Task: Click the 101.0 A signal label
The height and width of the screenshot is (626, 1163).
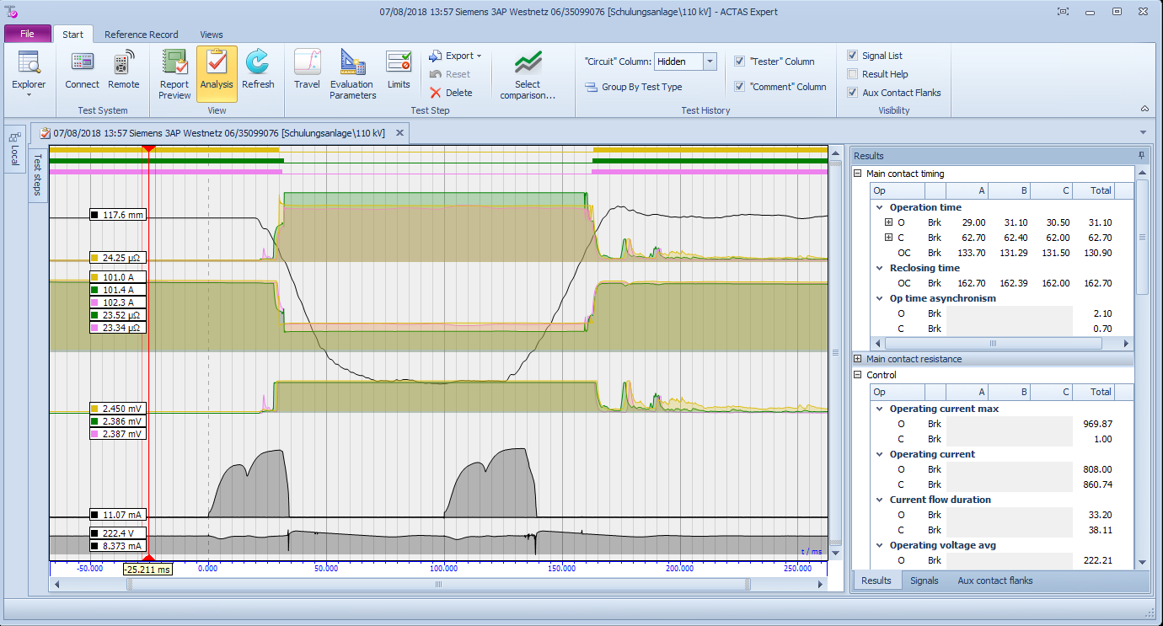Action: [118, 277]
